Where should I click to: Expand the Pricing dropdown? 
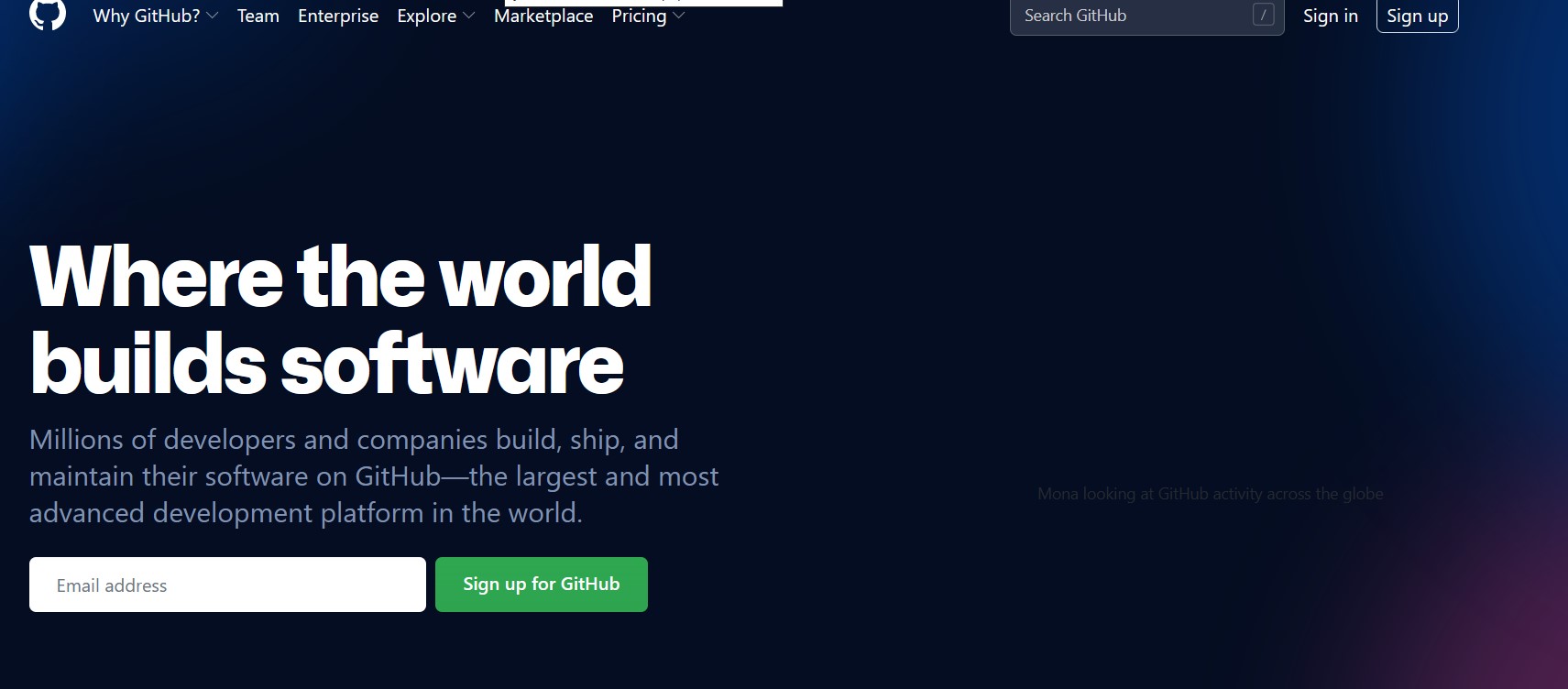[648, 16]
